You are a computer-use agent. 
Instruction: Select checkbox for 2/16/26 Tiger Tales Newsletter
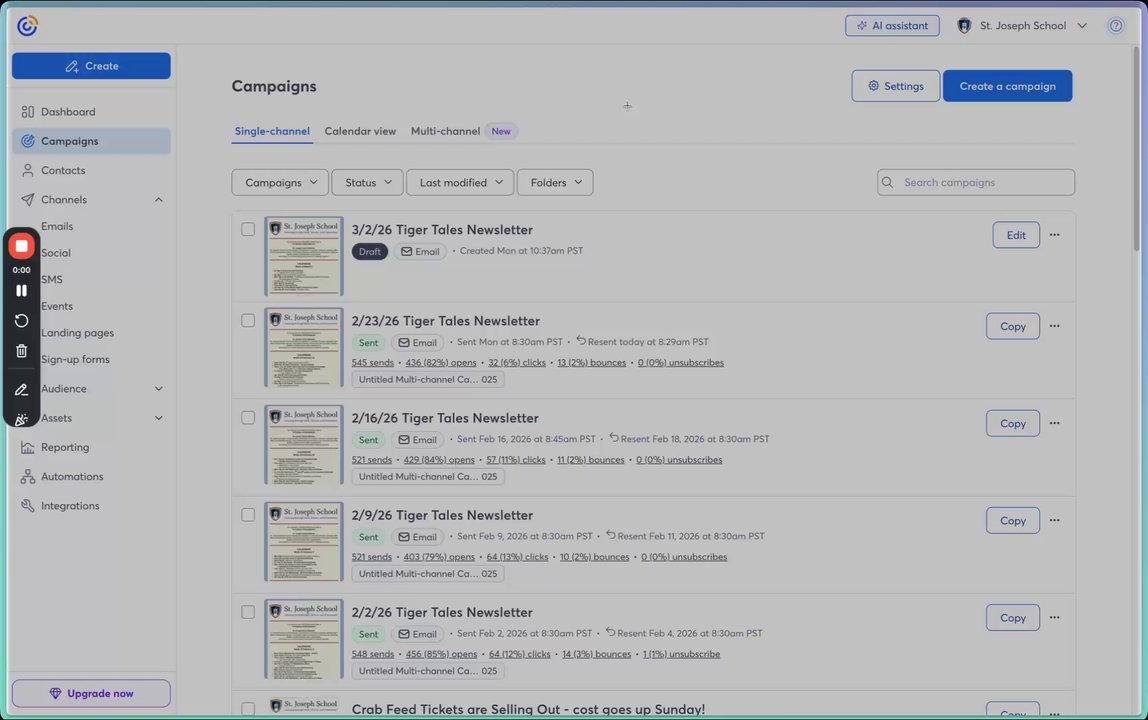(248, 417)
